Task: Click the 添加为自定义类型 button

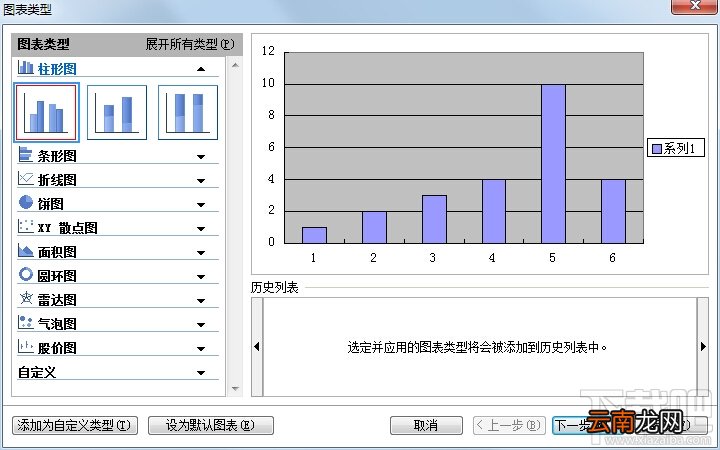Action: (74, 425)
